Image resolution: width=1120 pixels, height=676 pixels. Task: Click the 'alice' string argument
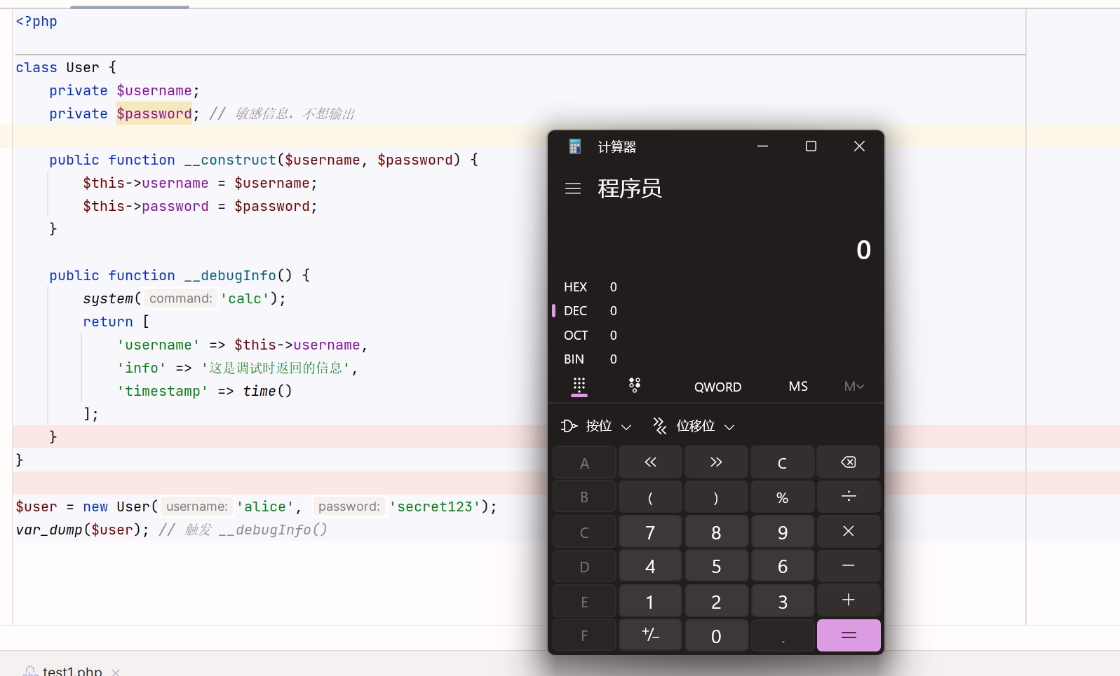(x=265, y=507)
